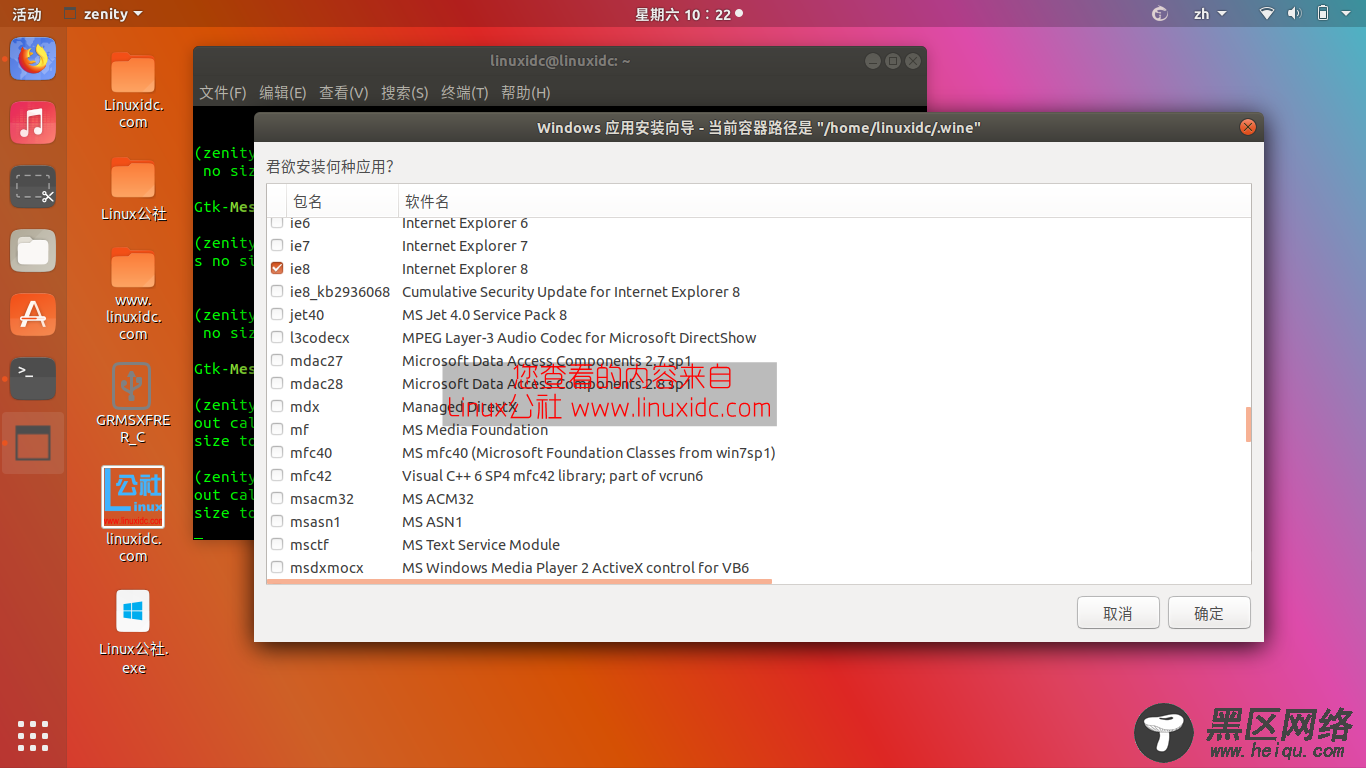Enable the mfc40 checkbox

point(277,453)
